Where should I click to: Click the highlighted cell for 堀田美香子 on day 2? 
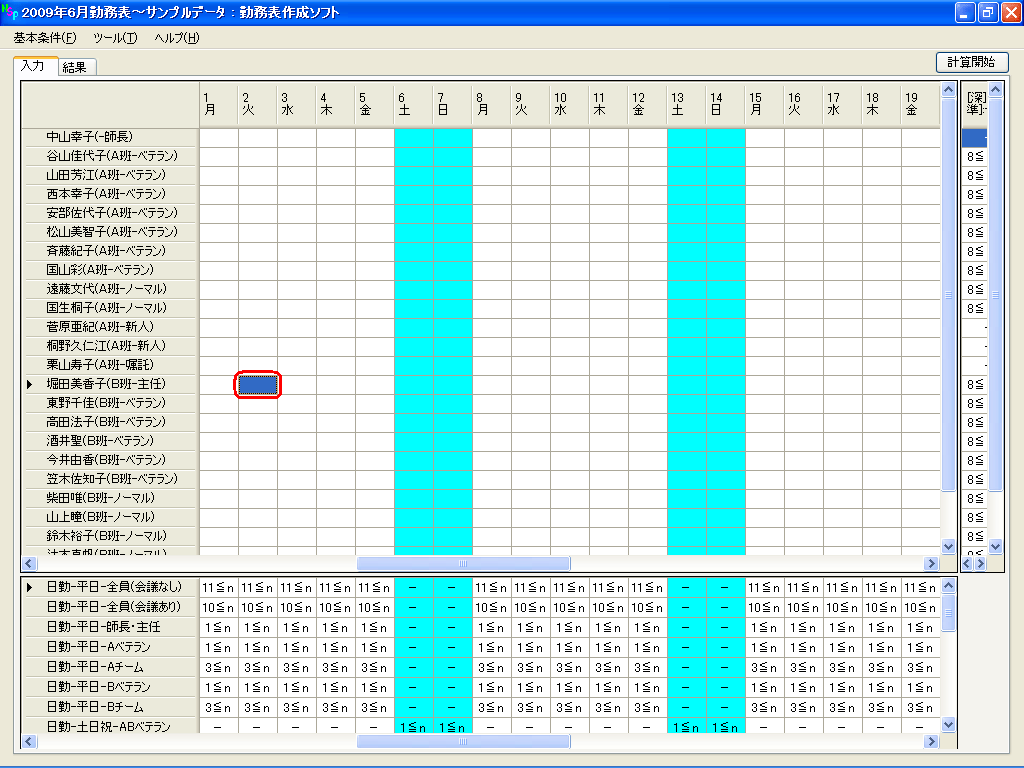pyautogui.click(x=257, y=385)
